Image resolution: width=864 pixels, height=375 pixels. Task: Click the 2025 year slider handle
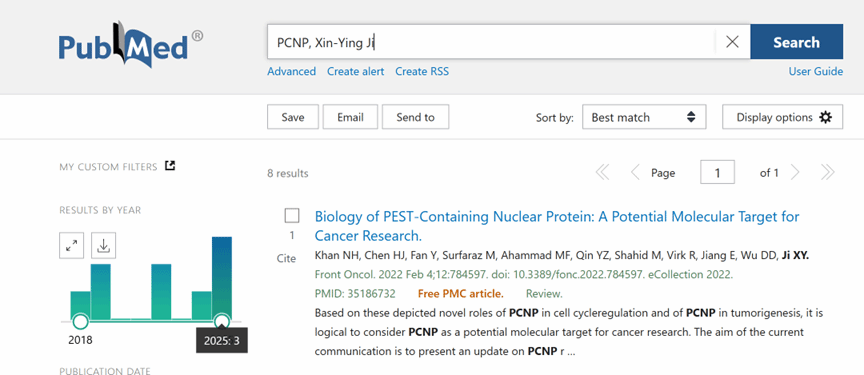tap(222, 320)
